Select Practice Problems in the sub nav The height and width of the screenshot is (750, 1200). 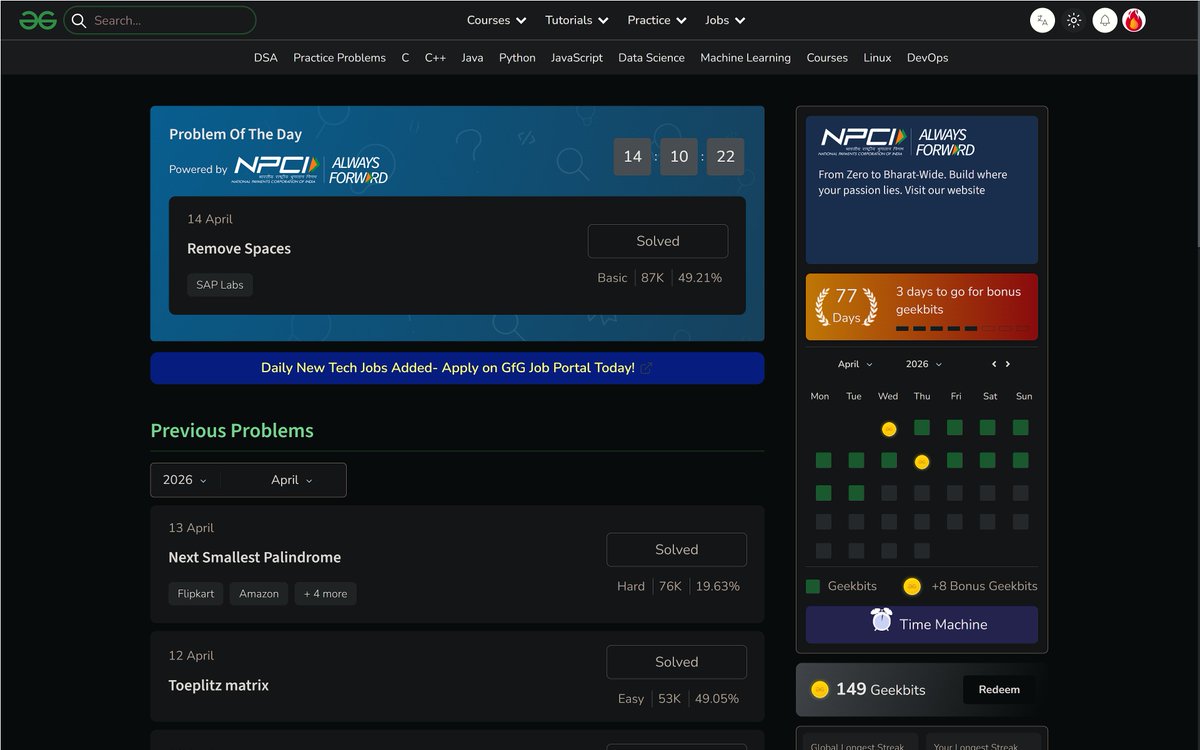(x=339, y=58)
